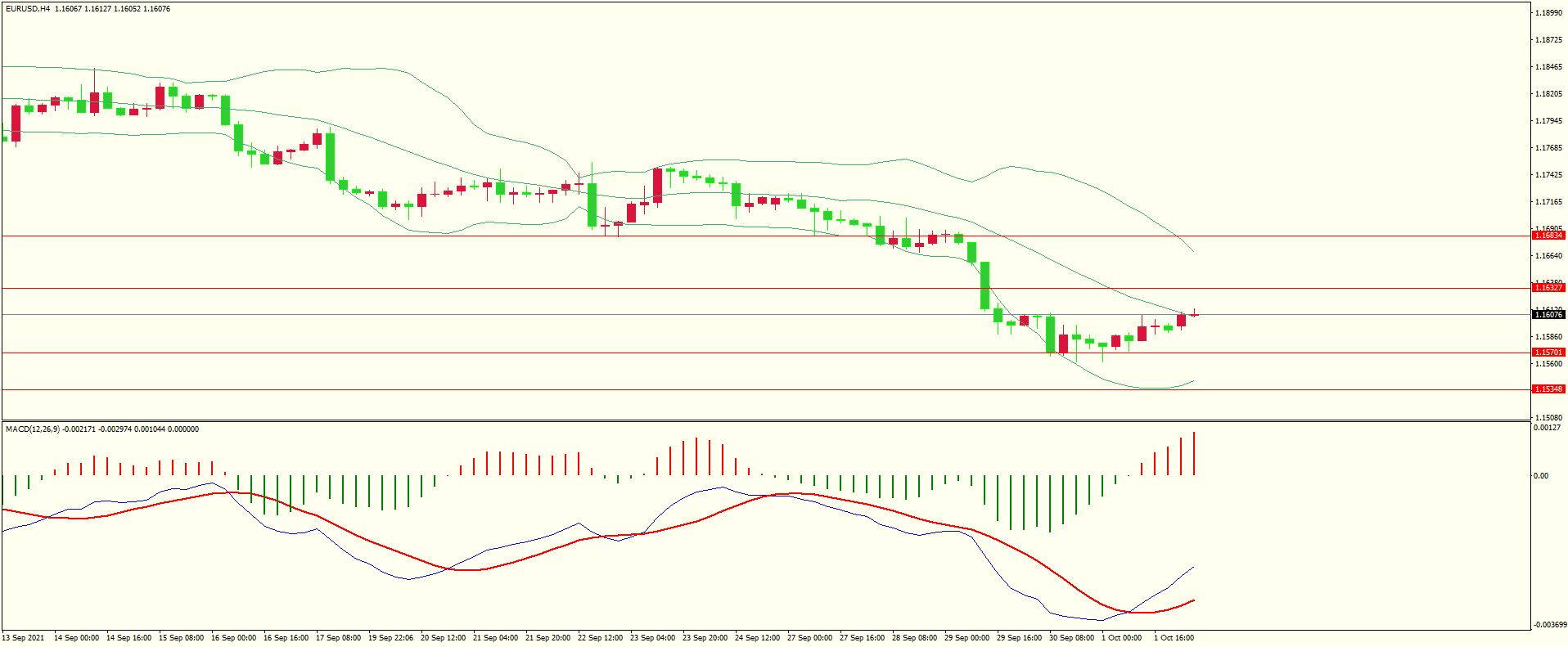Click the 20 Sep 12:00 time label
1568x647 pixels.
pyautogui.click(x=444, y=638)
